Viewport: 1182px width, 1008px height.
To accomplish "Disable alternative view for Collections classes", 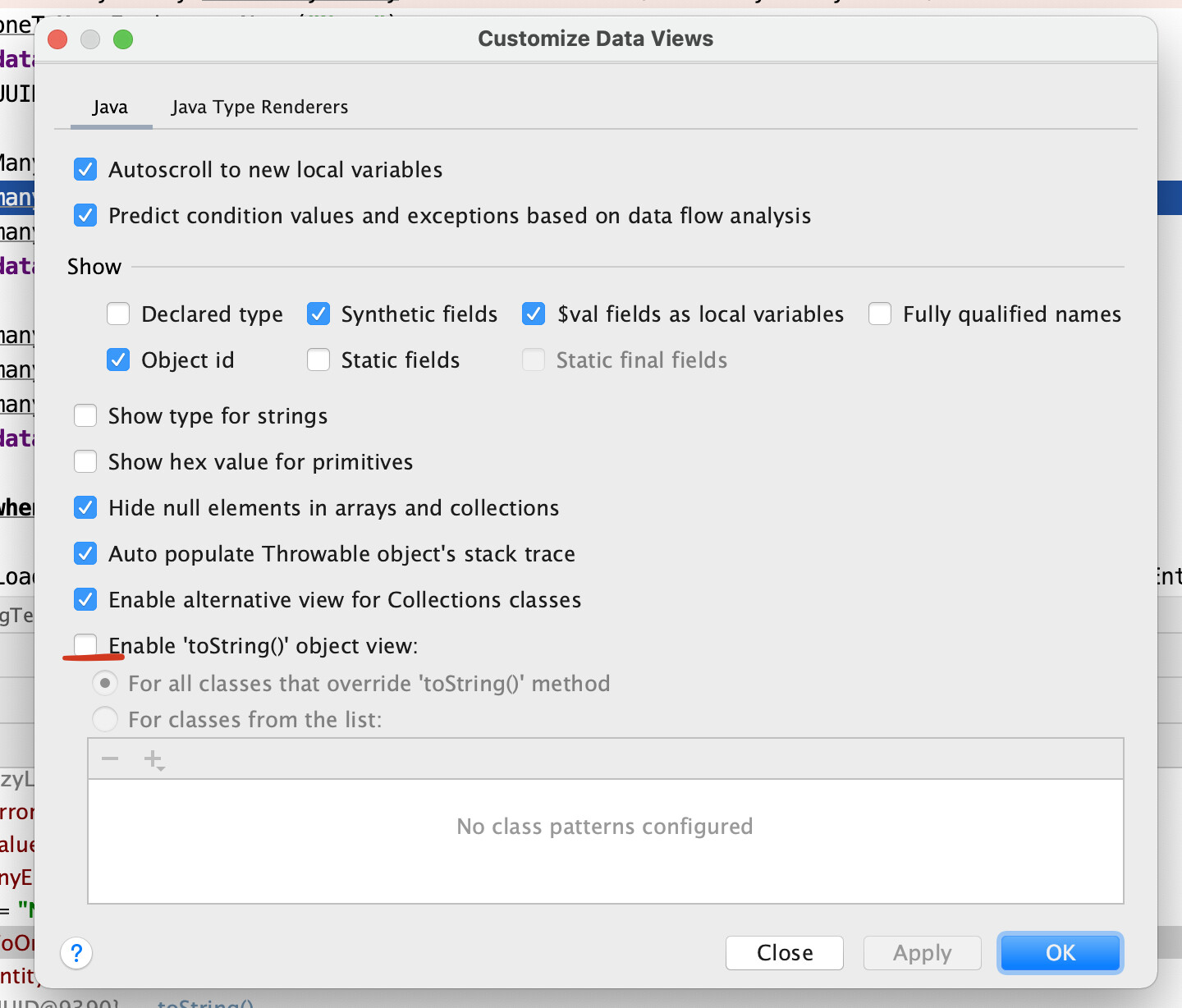I will (85, 600).
